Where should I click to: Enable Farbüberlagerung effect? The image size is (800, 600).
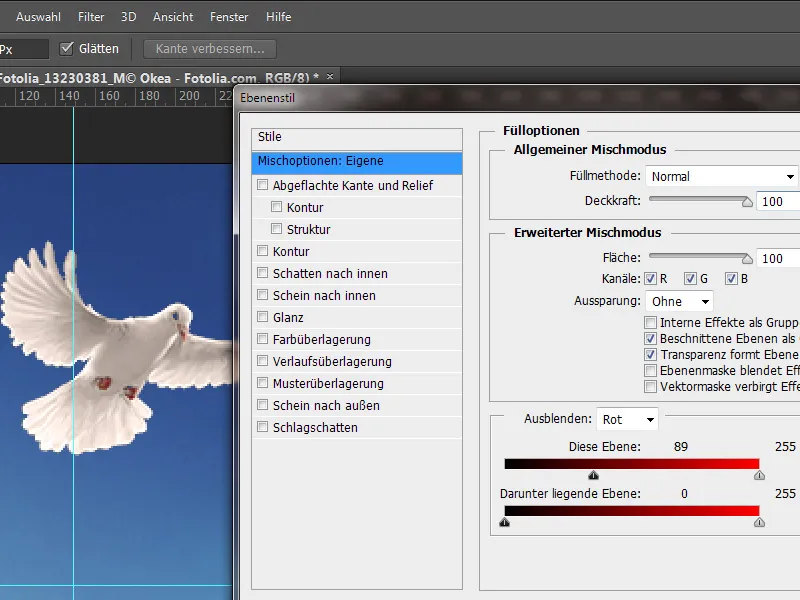coord(262,338)
